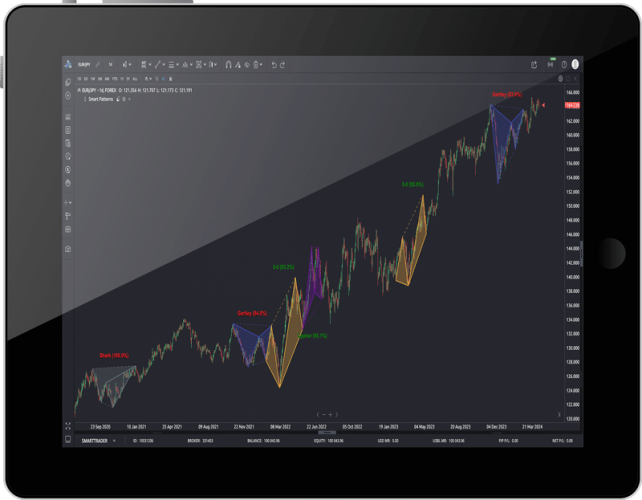The height and width of the screenshot is (500, 642).
Task: Open the community people icon in sidebar
Action: (68, 117)
